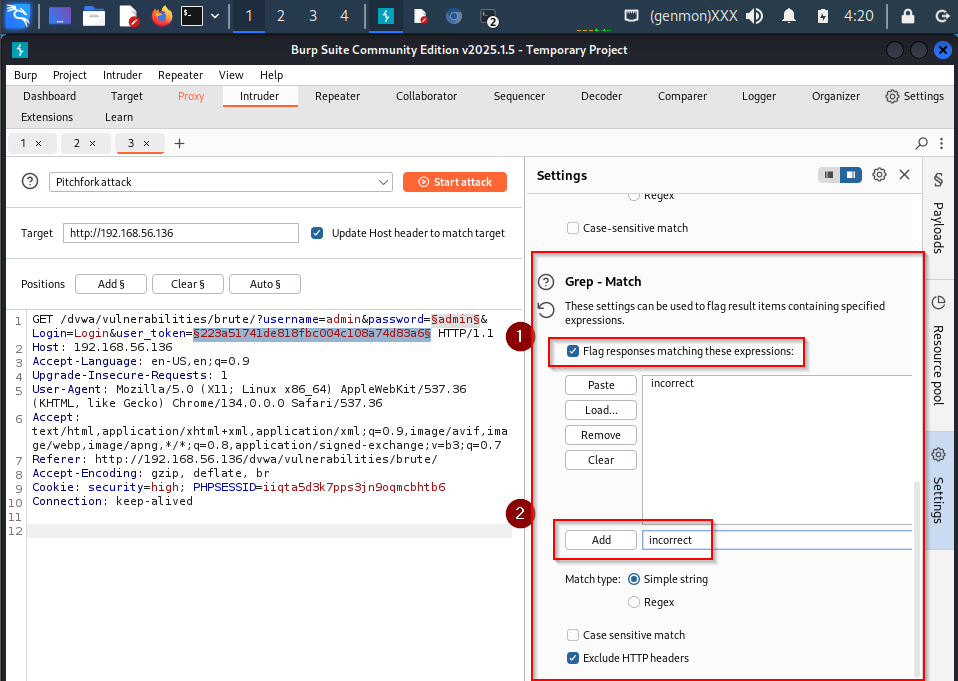The width and height of the screenshot is (958, 681).
Task: Toggle Update Host header to match target
Action: coord(317,233)
